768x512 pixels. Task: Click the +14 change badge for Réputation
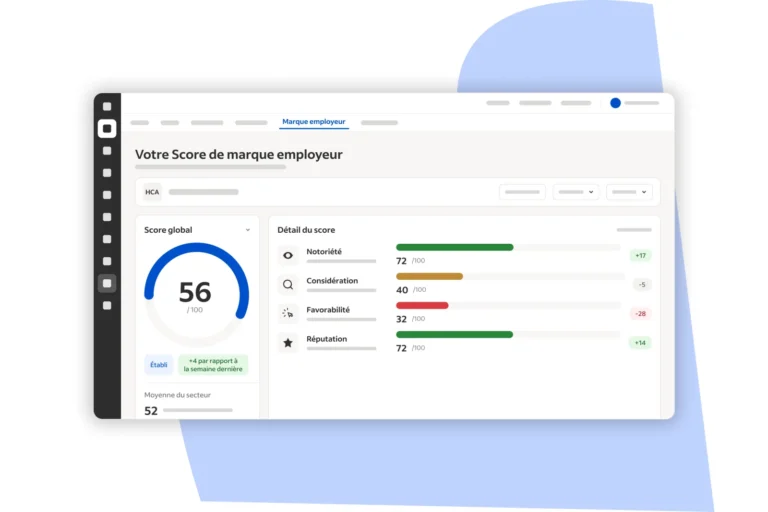point(640,342)
